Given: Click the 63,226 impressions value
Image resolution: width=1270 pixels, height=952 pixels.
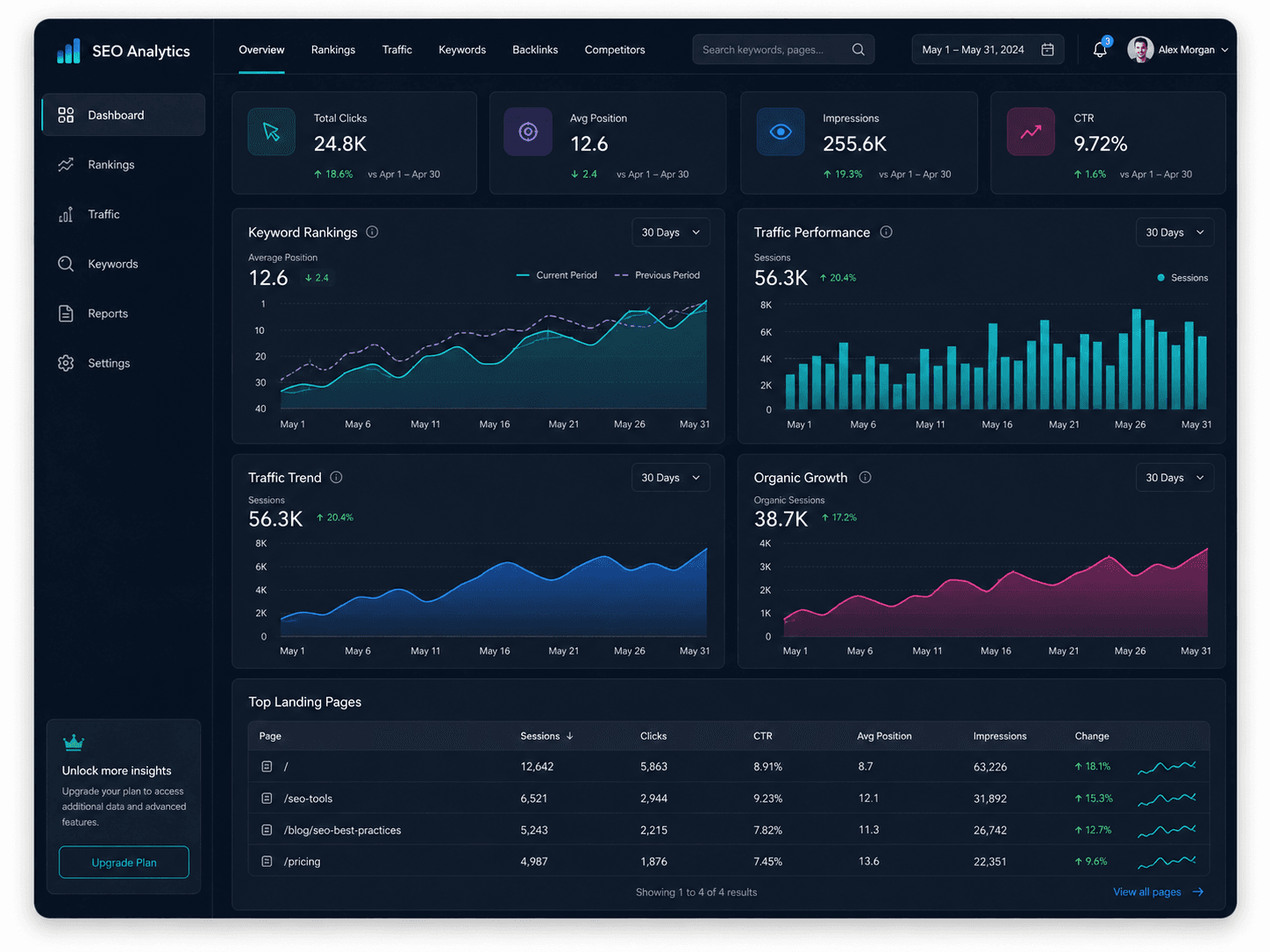Looking at the screenshot, I should [990, 767].
